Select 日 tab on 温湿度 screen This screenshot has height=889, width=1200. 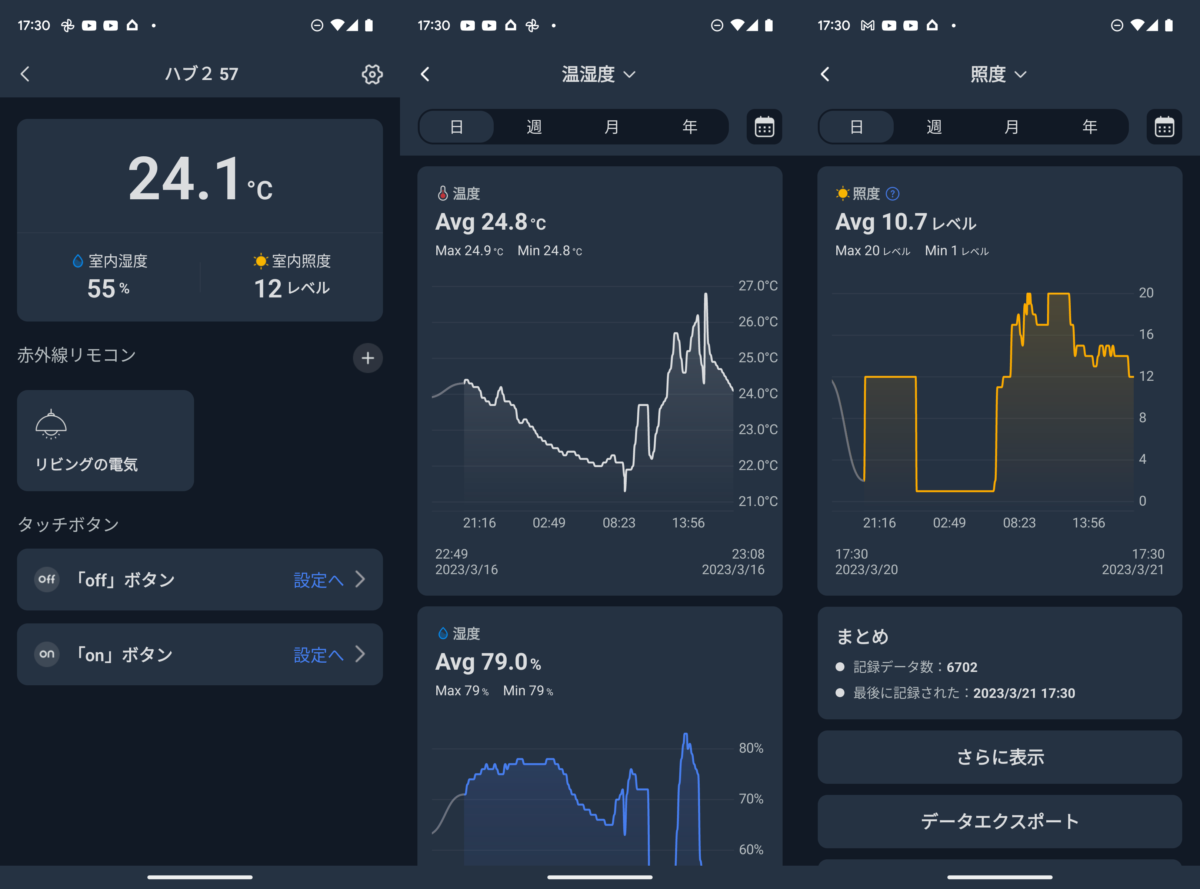point(456,127)
